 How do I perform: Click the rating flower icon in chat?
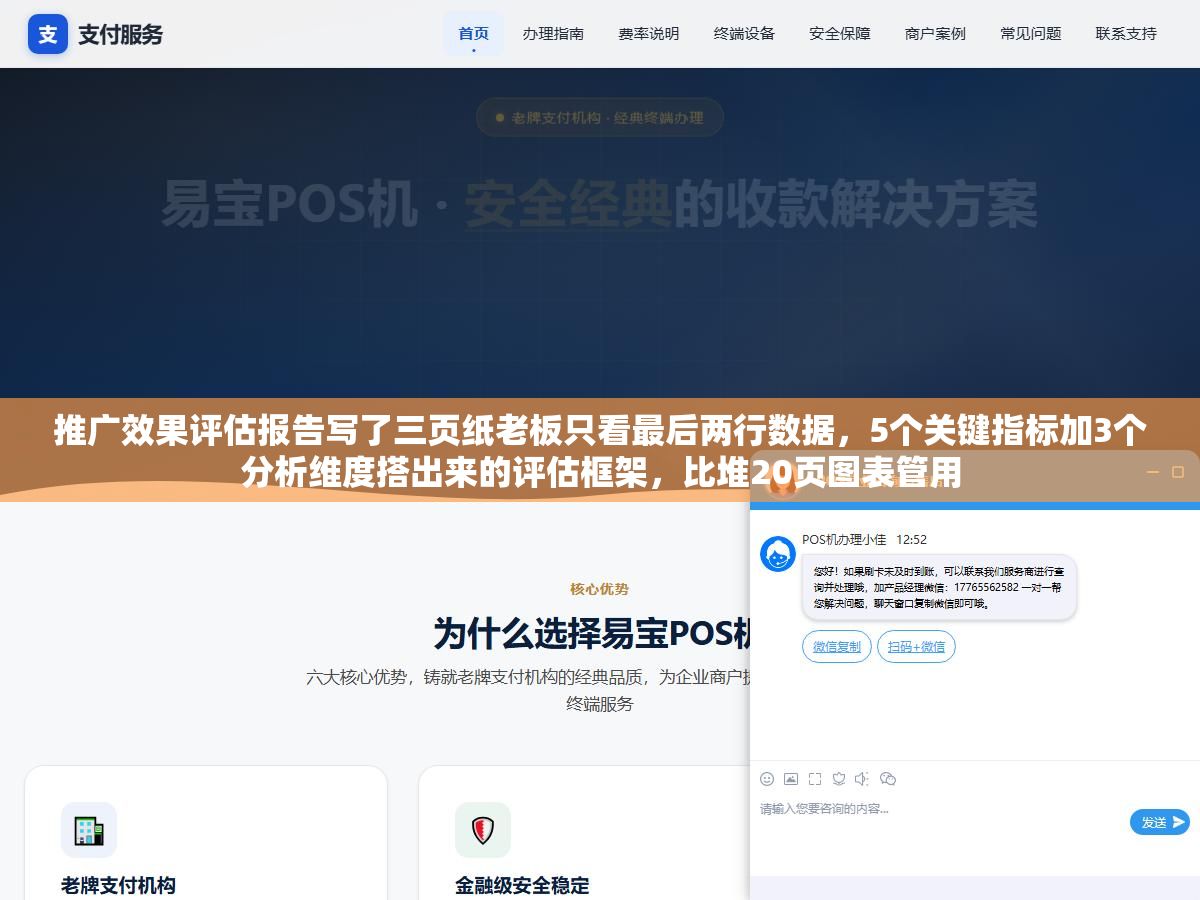[839, 779]
